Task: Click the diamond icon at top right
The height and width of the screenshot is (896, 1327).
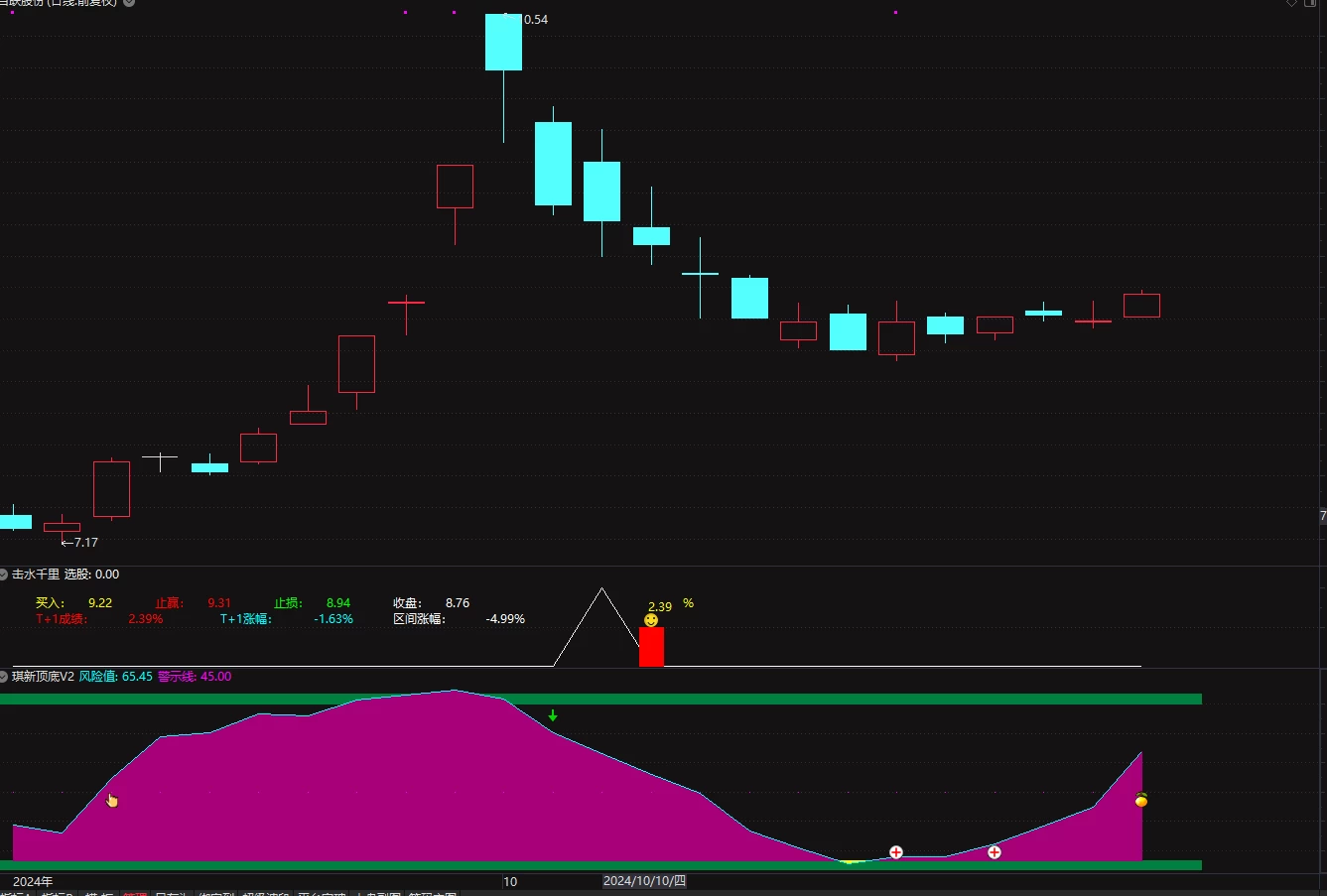Action: [x=1291, y=3]
